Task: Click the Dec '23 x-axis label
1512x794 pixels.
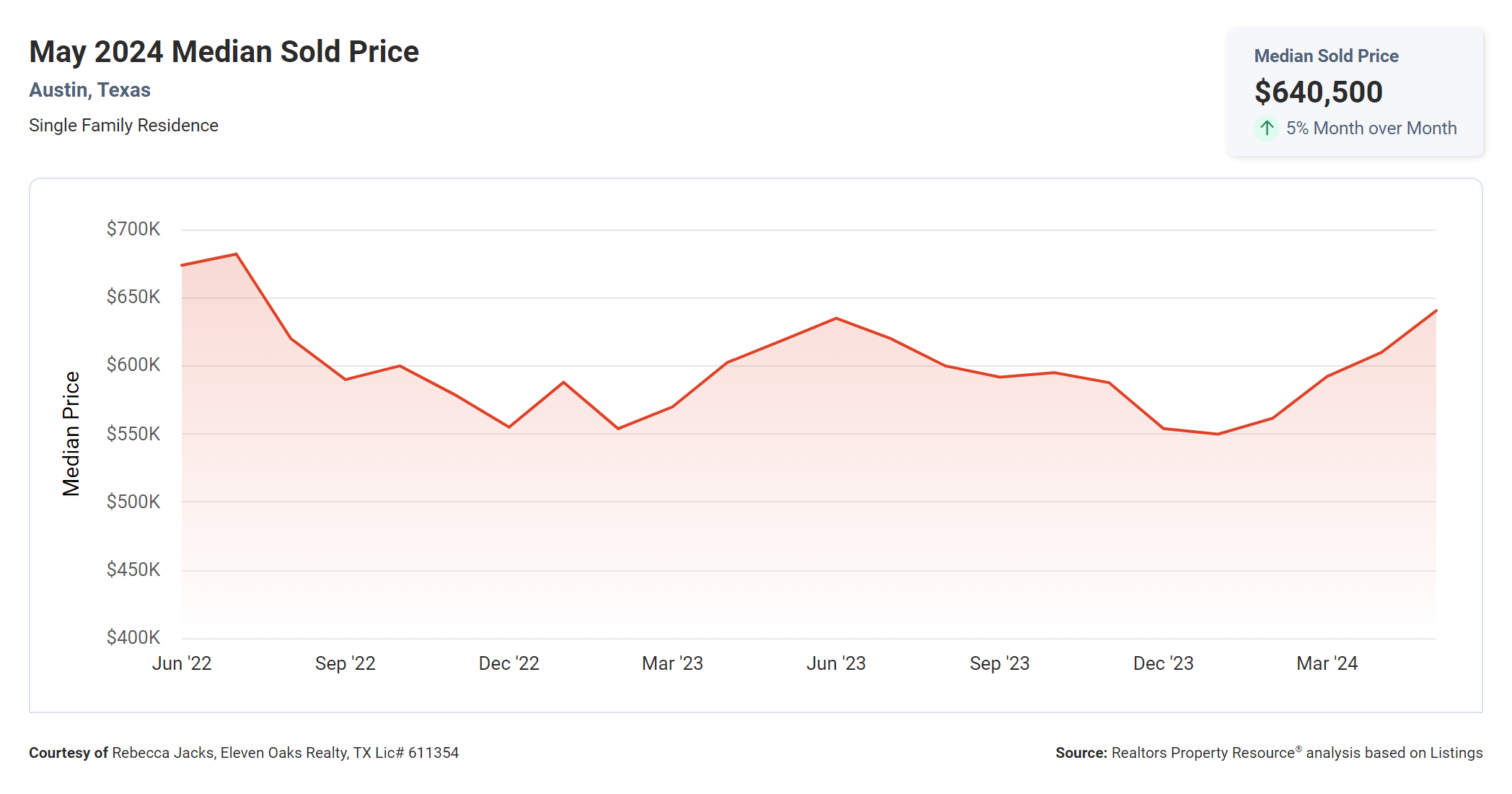Action: tap(1164, 663)
